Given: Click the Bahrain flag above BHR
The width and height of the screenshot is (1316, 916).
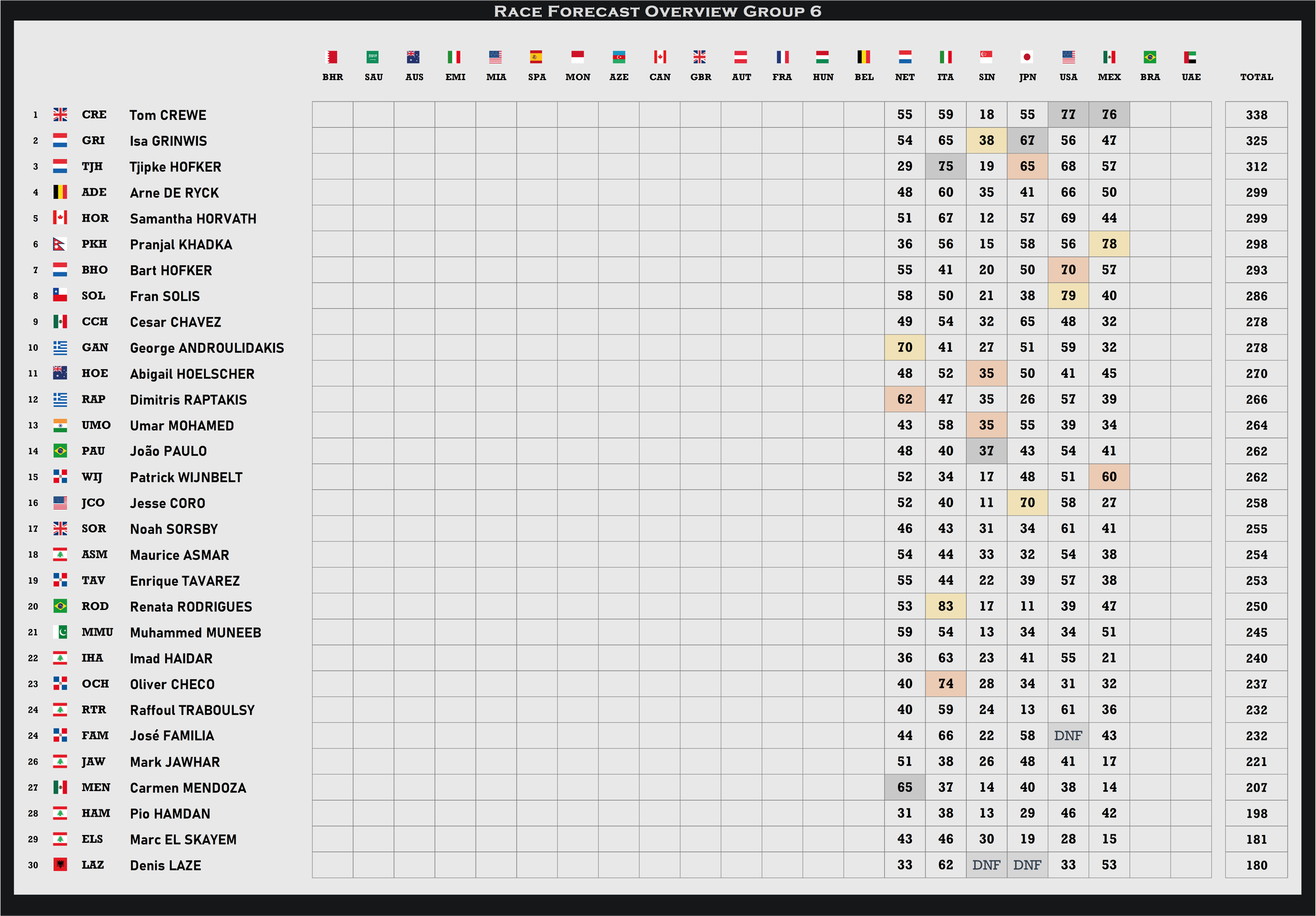Looking at the screenshot, I should point(332,57).
